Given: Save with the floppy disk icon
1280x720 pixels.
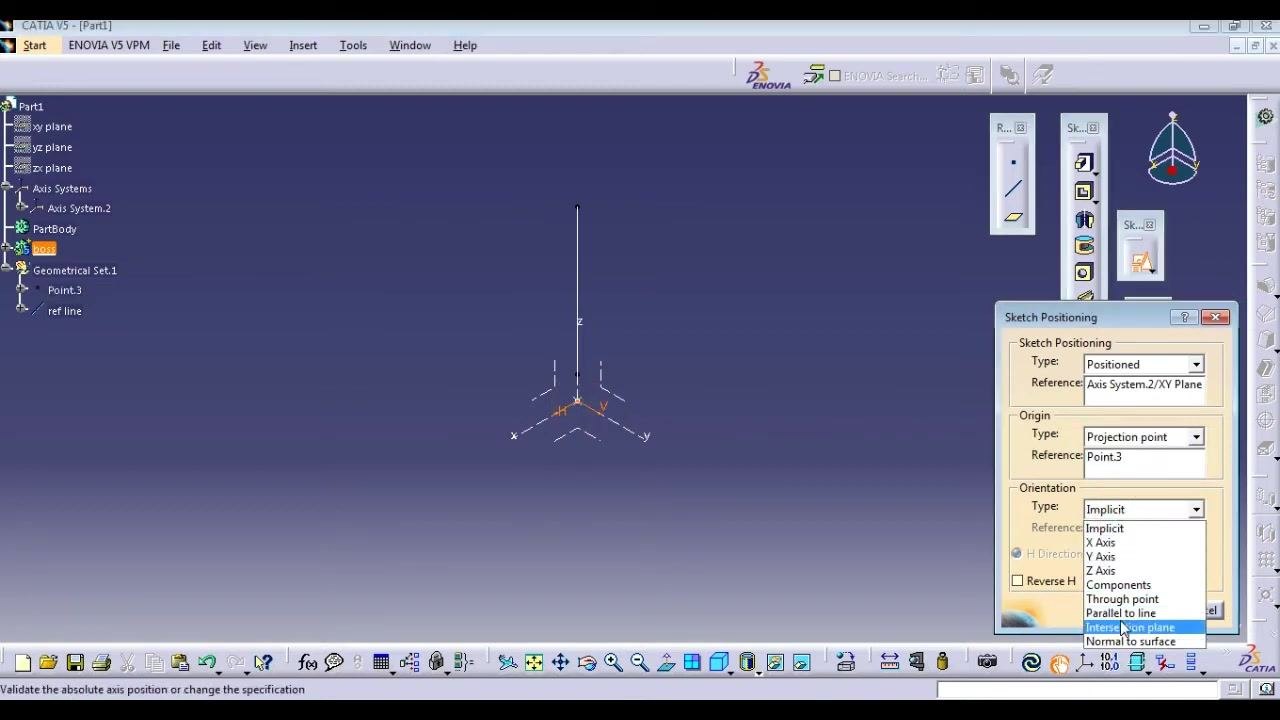Looking at the screenshot, I should (x=75, y=662).
